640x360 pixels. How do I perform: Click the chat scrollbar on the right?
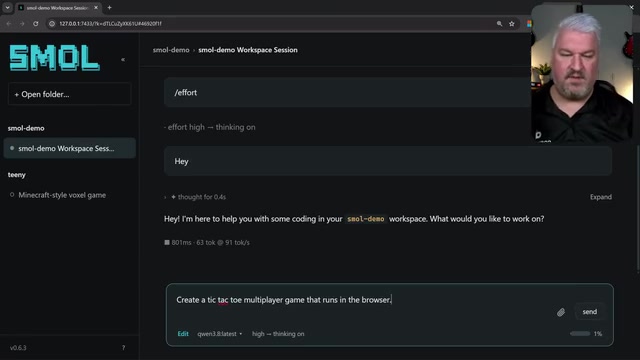tap(638, 208)
